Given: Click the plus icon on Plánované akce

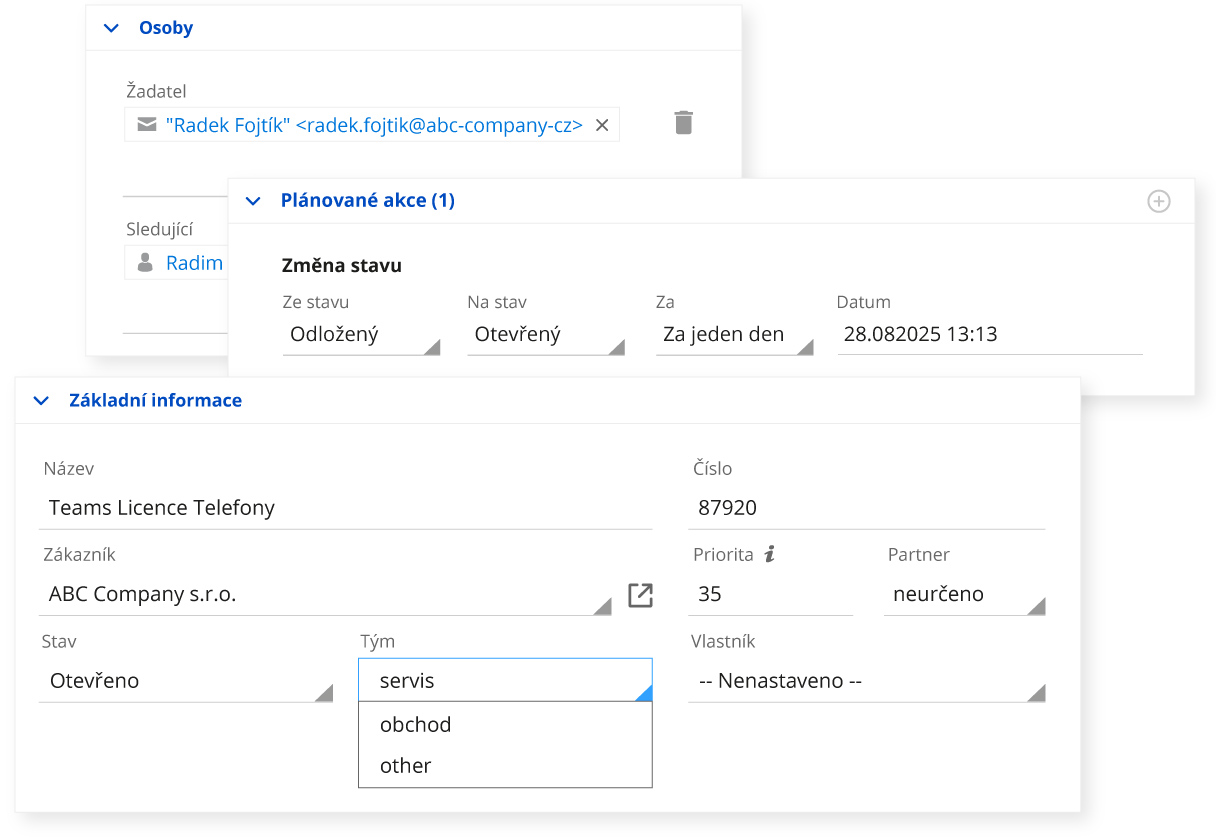Looking at the screenshot, I should (x=1159, y=201).
